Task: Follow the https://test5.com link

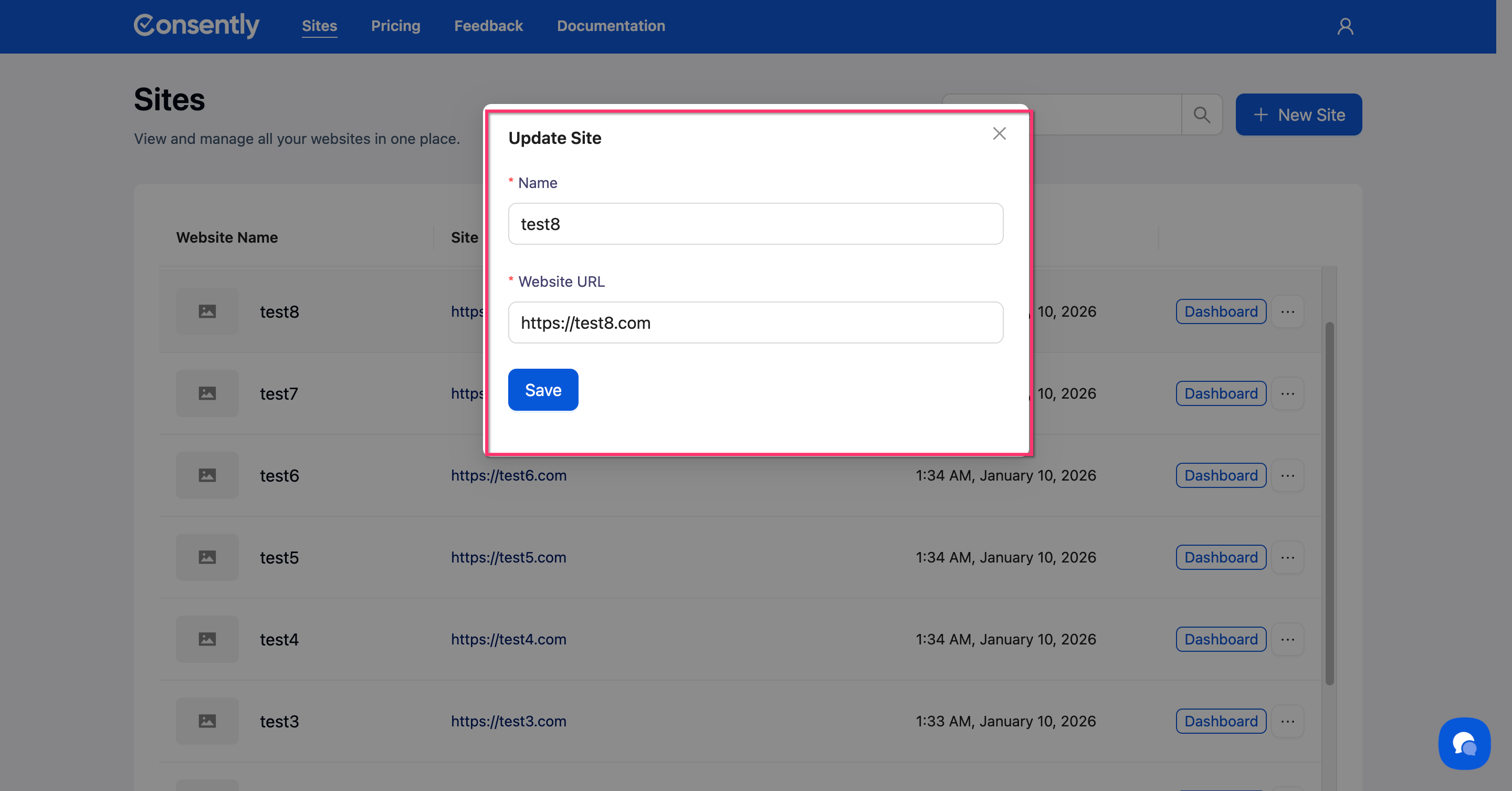Action: coord(508,557)
